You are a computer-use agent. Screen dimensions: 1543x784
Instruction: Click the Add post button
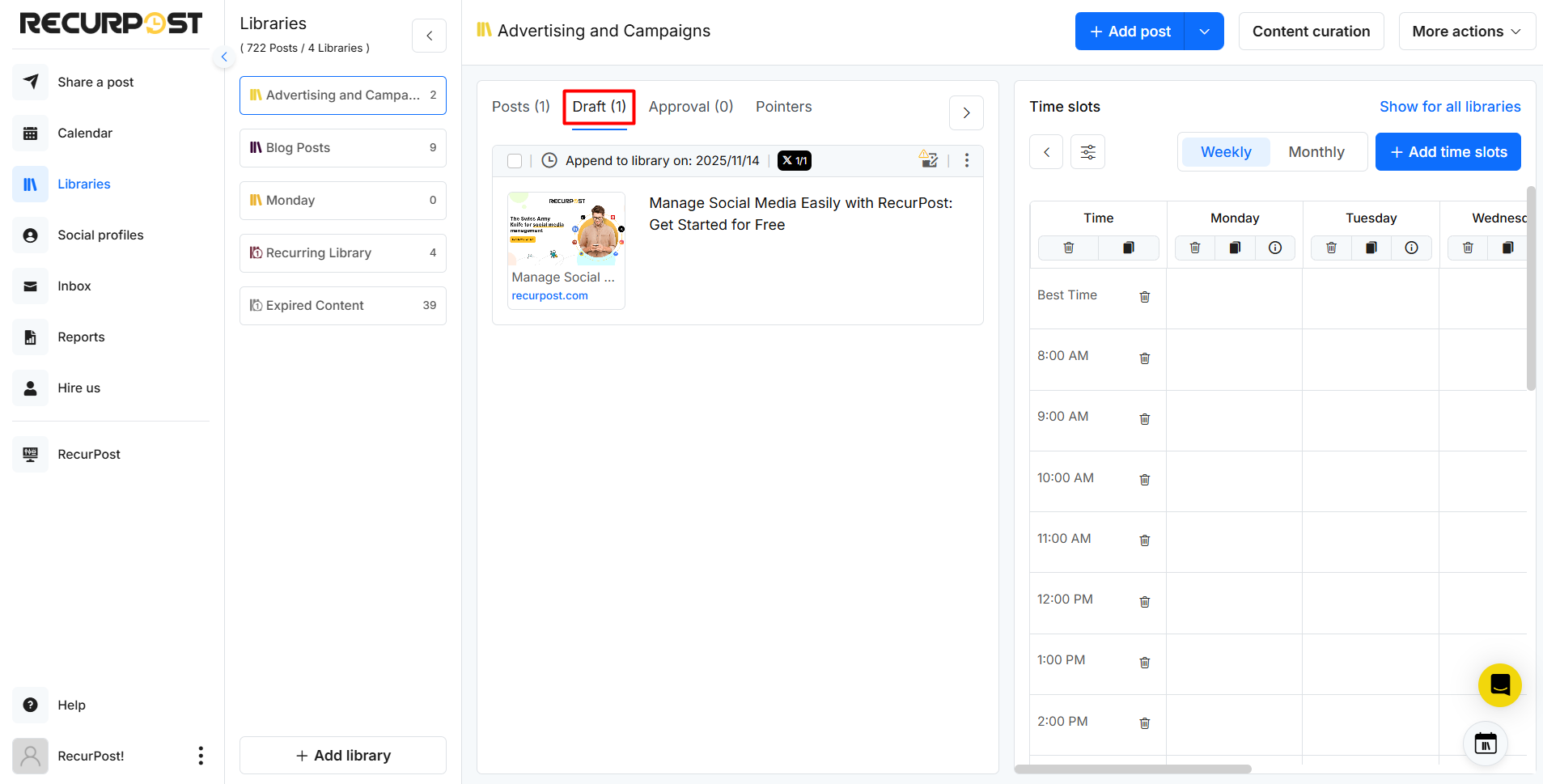[x=1130, y=32]
